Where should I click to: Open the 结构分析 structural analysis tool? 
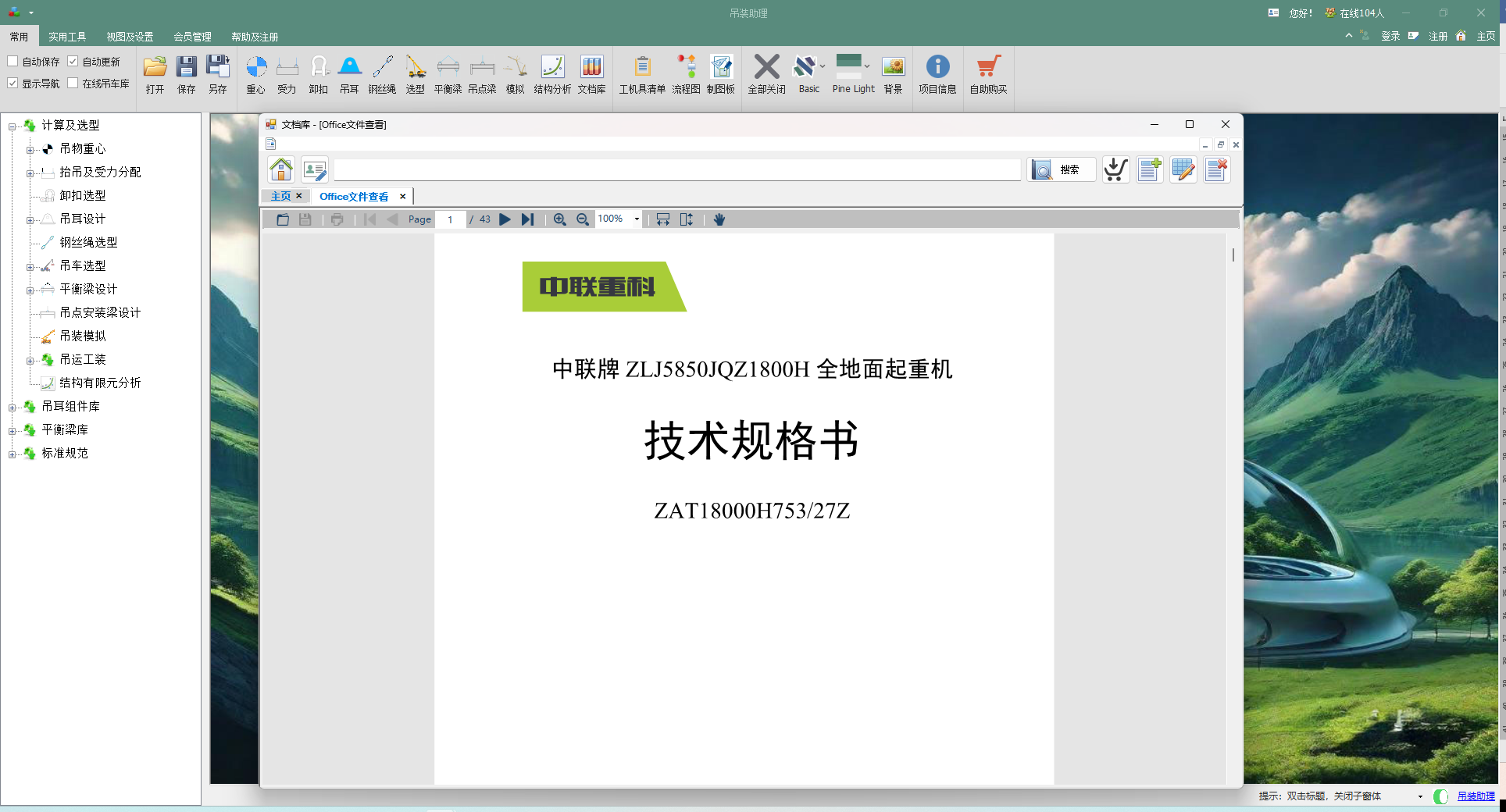[x=552, y=75]
